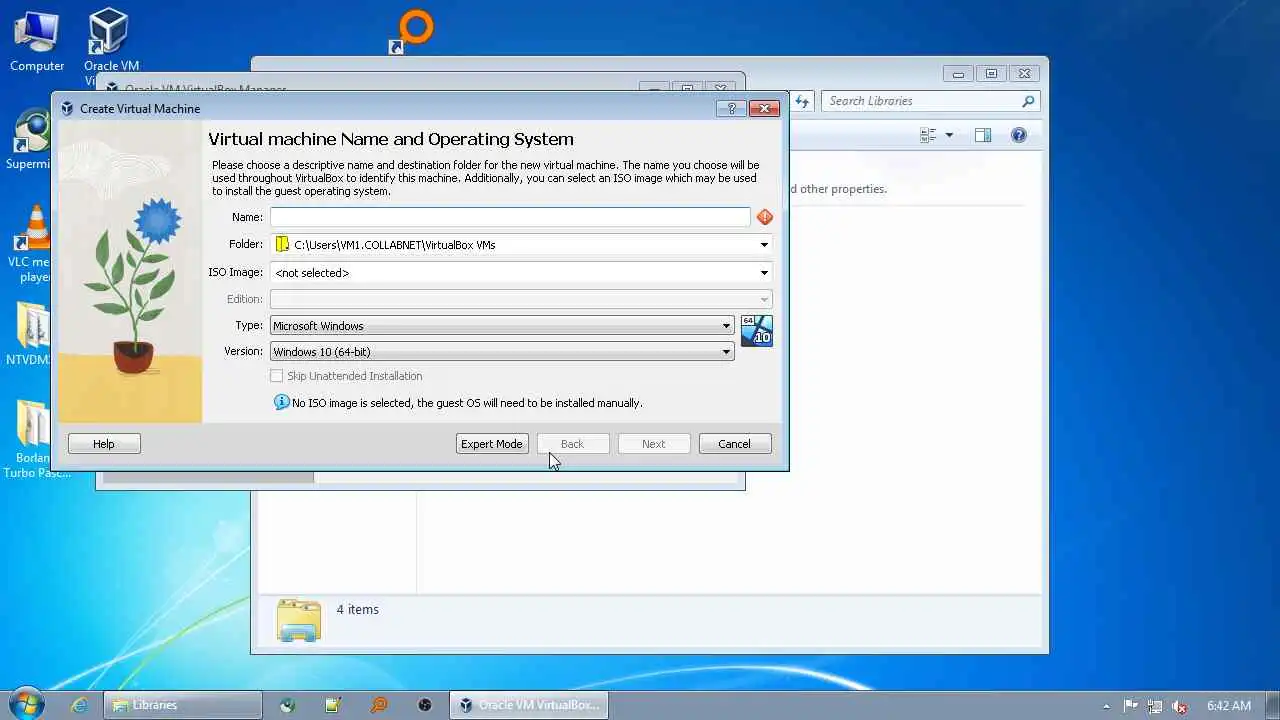Click the Libraries folder icon in details pane
Image resolution: width=1280 pixels, height=720 pixels.
click(x=298, y=620)
